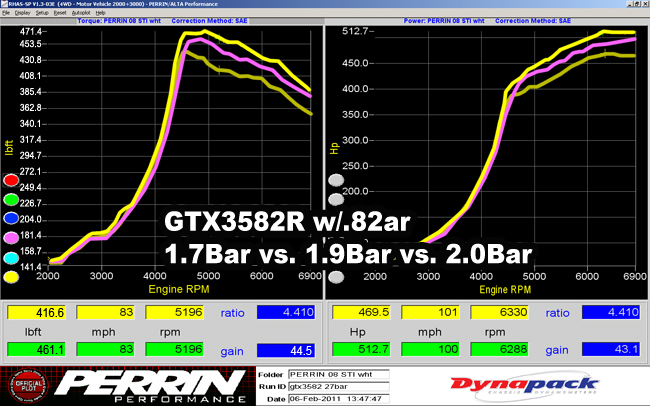Click the Dynapack chassis dynamometers logo

point(524,386)
